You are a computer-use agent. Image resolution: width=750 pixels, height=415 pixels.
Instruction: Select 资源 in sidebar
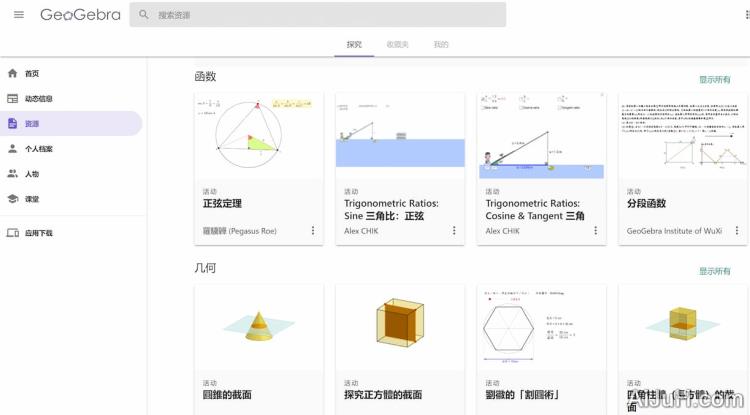72,123
